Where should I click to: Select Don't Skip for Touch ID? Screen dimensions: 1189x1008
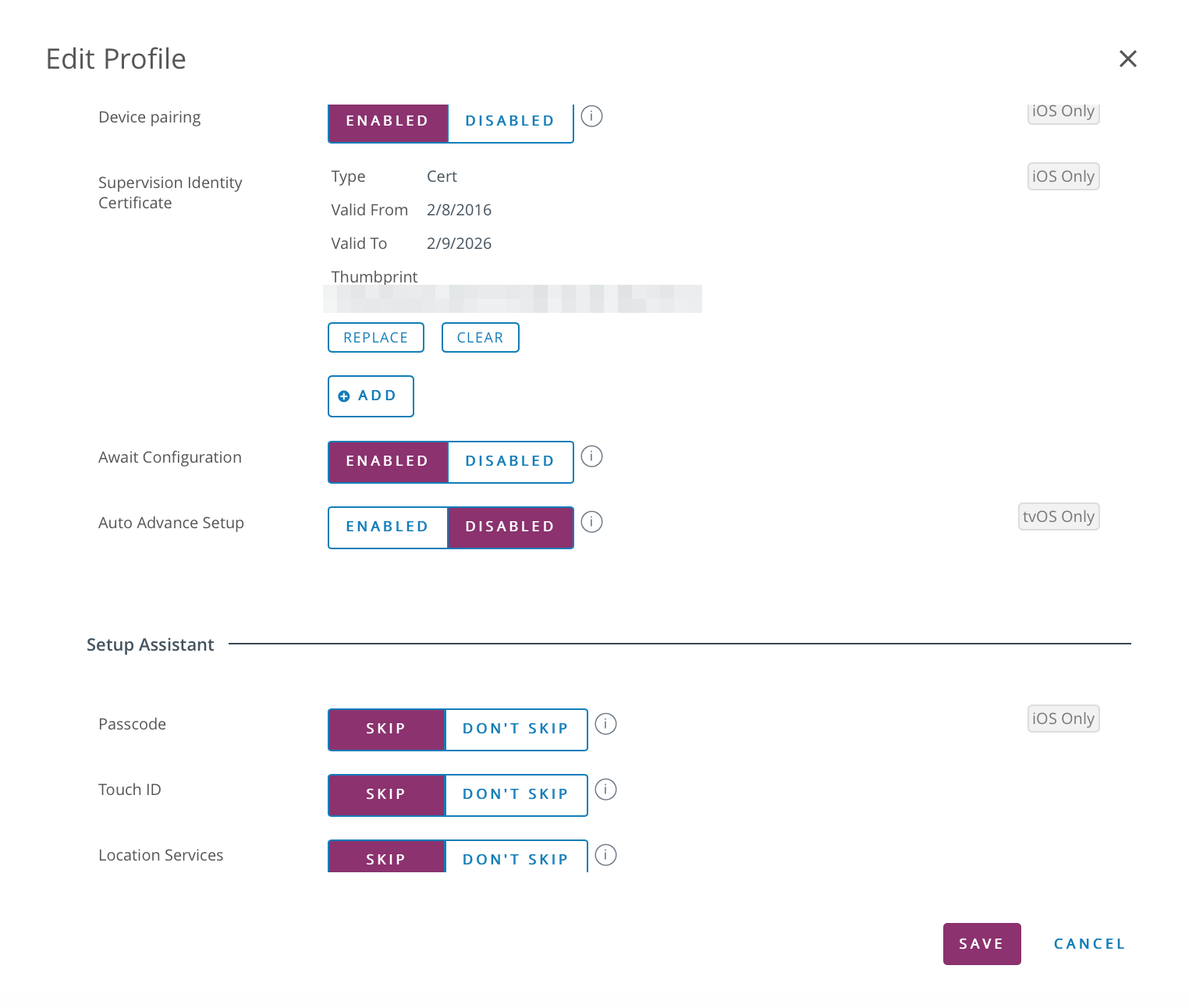[516, 795]
